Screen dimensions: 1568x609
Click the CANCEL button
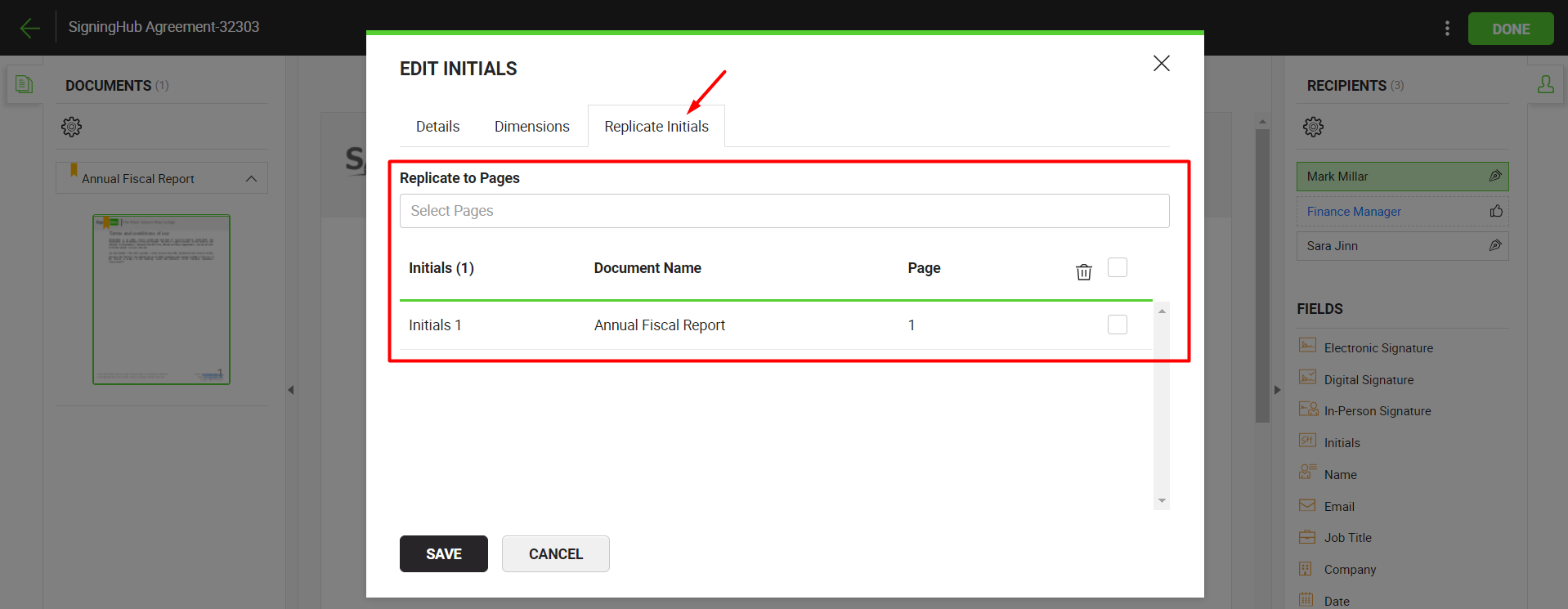(555, 553)
